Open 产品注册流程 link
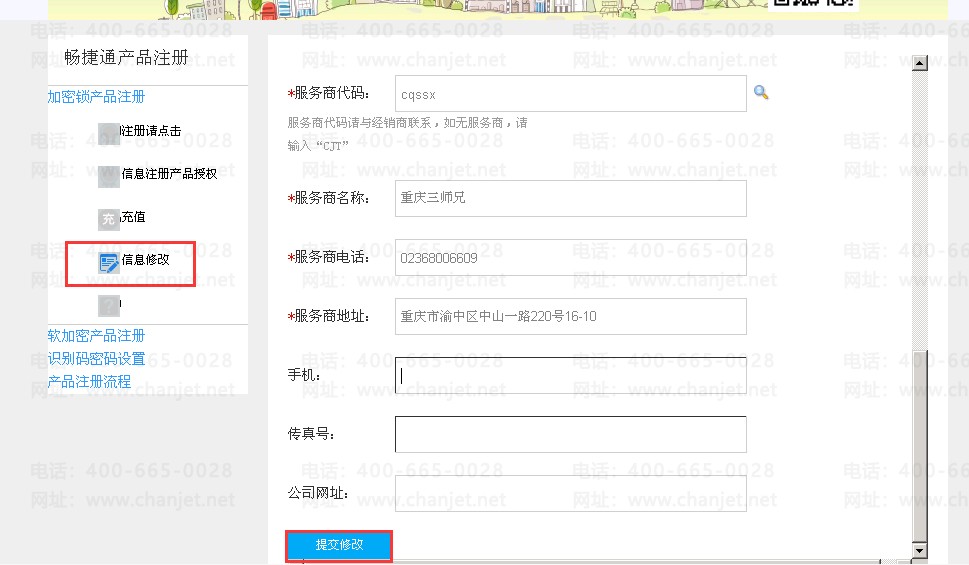The width and height of the screenshot is (969, 565). point(90,381)
